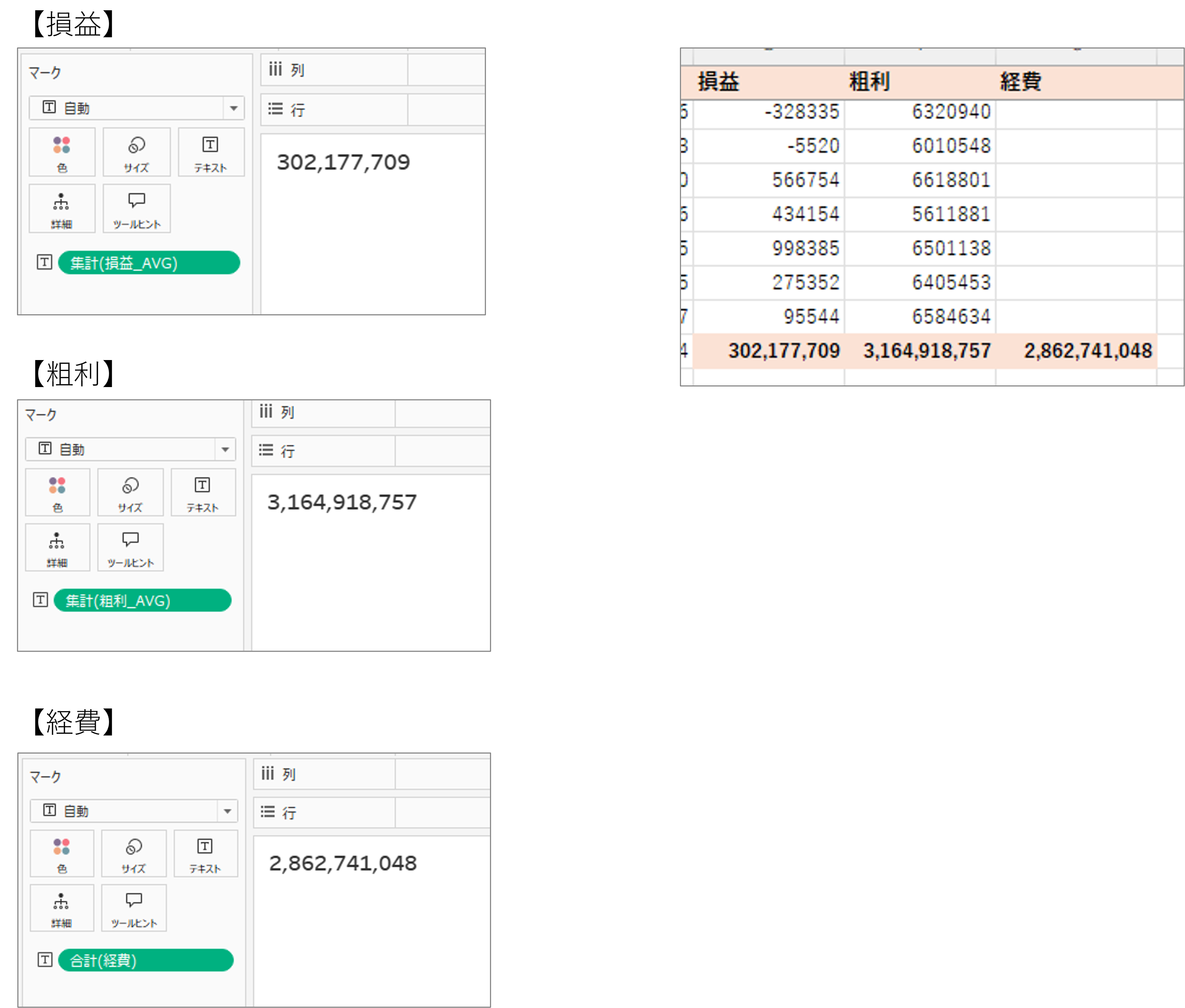The width and height of the screenshot is (1185, 1008).
Task: Click Tooltip button in 経費 marks card
Action: tap(134, 907)
